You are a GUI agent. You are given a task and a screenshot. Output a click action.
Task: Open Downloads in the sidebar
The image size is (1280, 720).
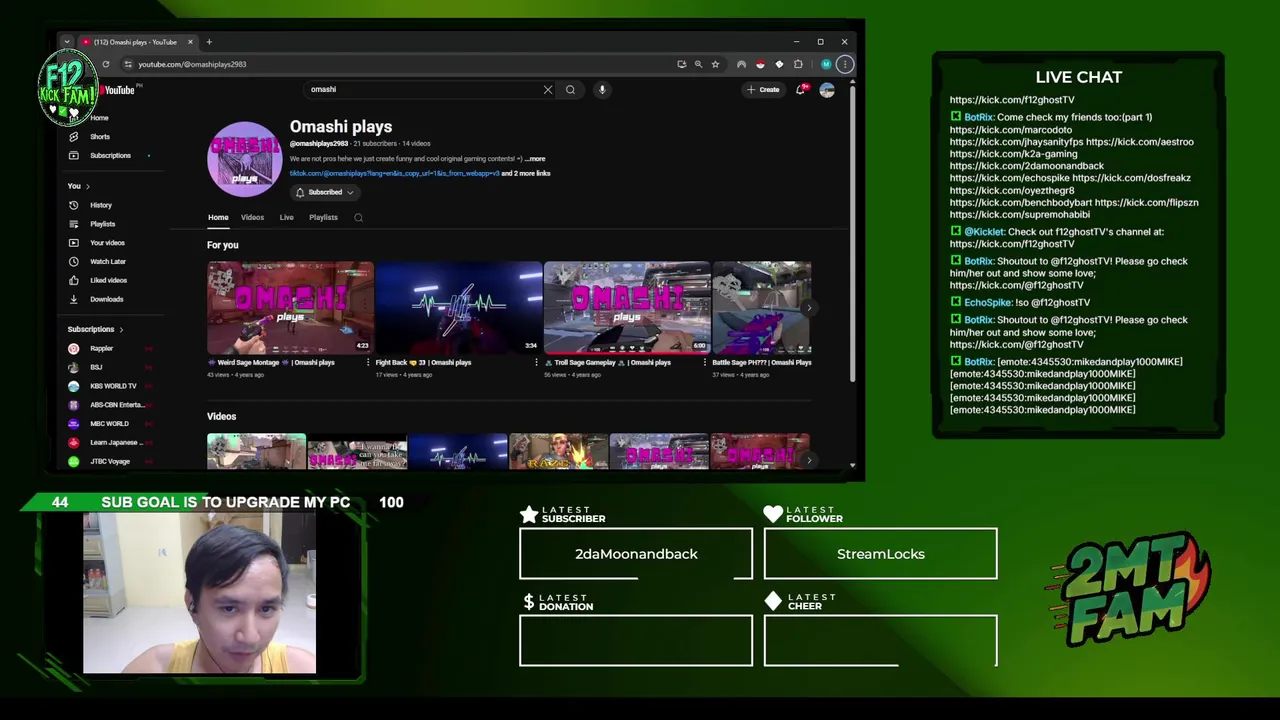click(x=106, y=299)
